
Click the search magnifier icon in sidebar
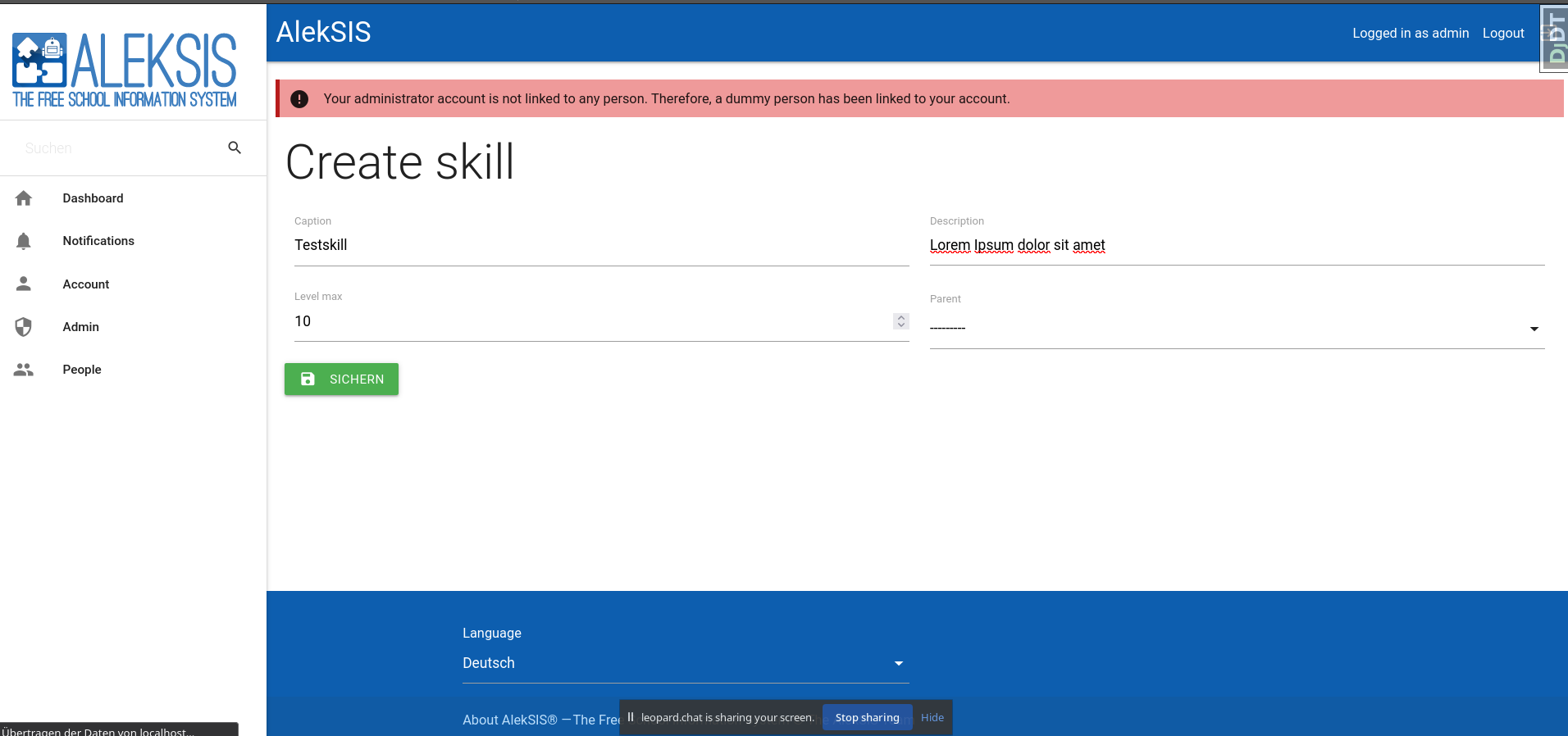(x=235, y=148)
